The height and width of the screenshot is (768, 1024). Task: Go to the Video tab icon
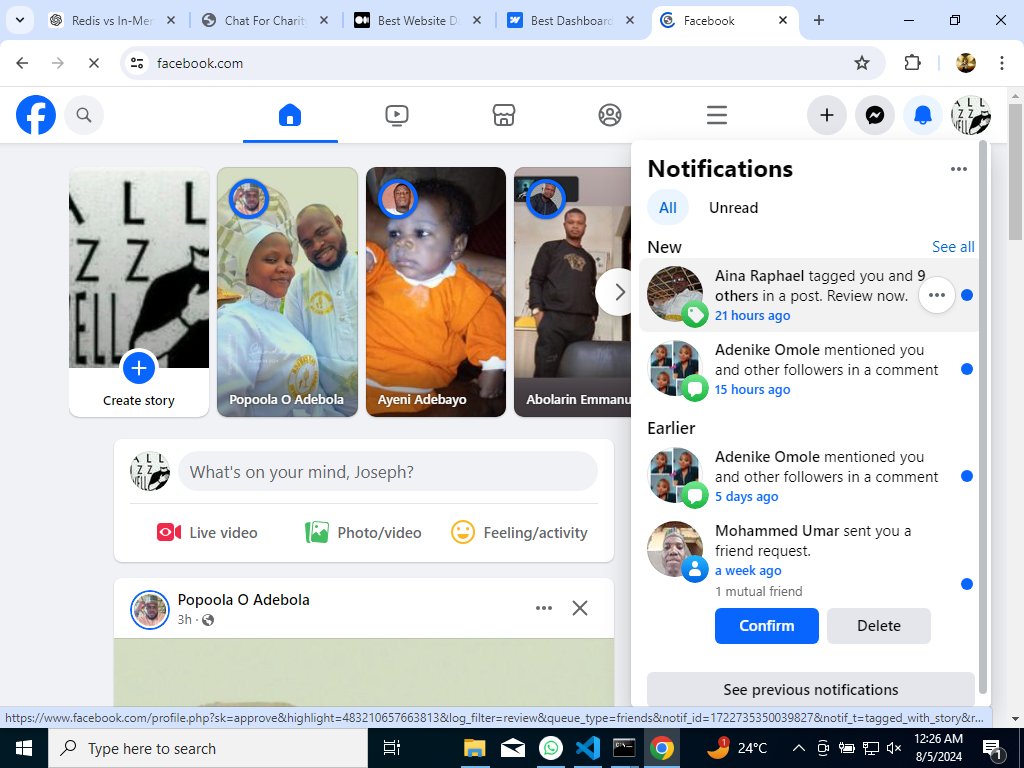(397, 116)
